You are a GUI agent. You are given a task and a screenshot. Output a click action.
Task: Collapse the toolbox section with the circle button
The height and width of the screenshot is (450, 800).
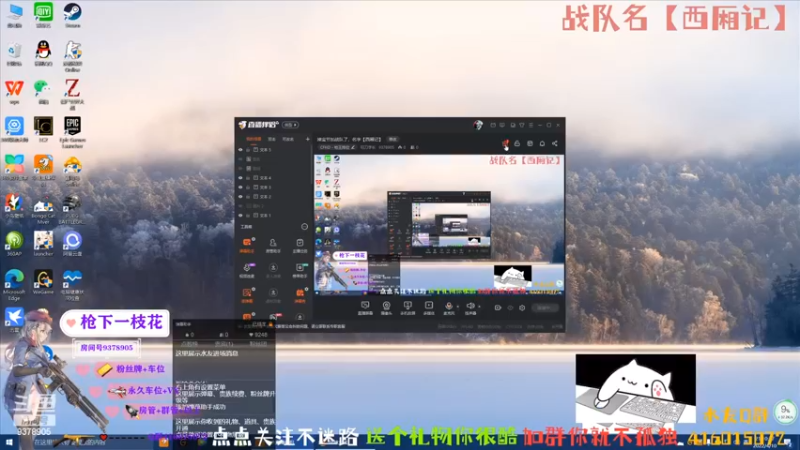(305, 227)
